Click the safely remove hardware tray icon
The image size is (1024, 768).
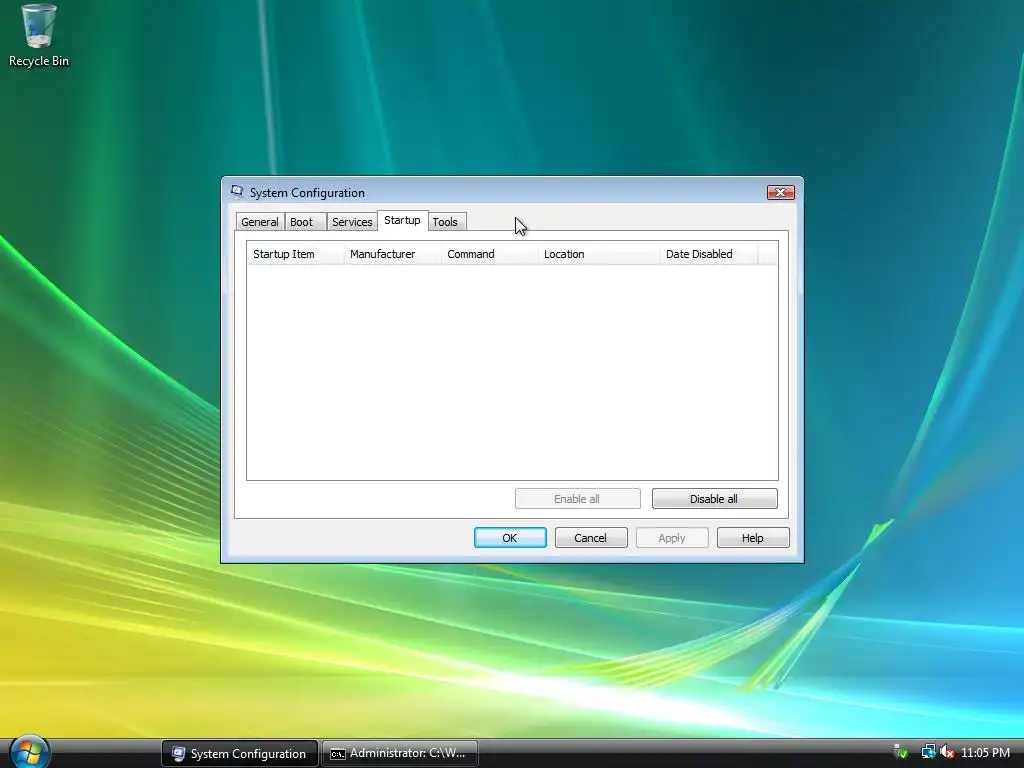[901, 753]
